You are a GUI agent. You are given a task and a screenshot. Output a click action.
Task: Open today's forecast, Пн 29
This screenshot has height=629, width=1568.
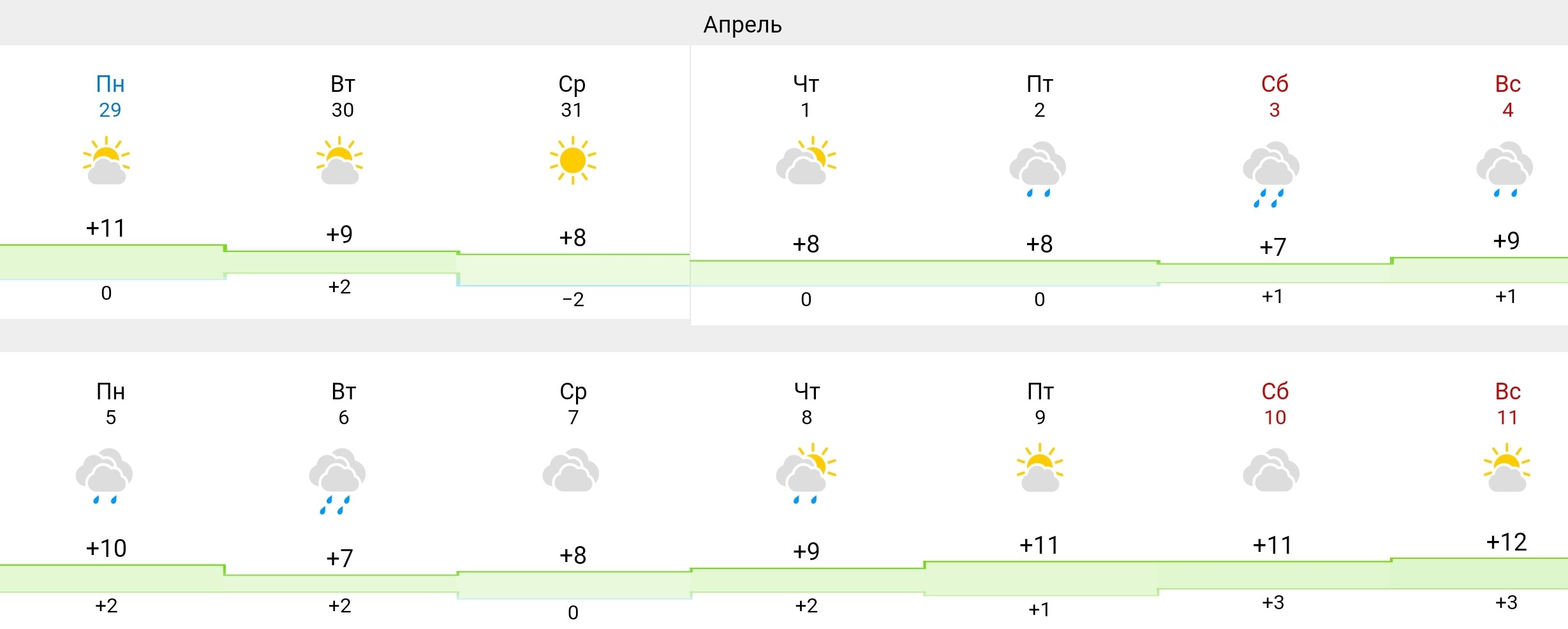[110, 96]
